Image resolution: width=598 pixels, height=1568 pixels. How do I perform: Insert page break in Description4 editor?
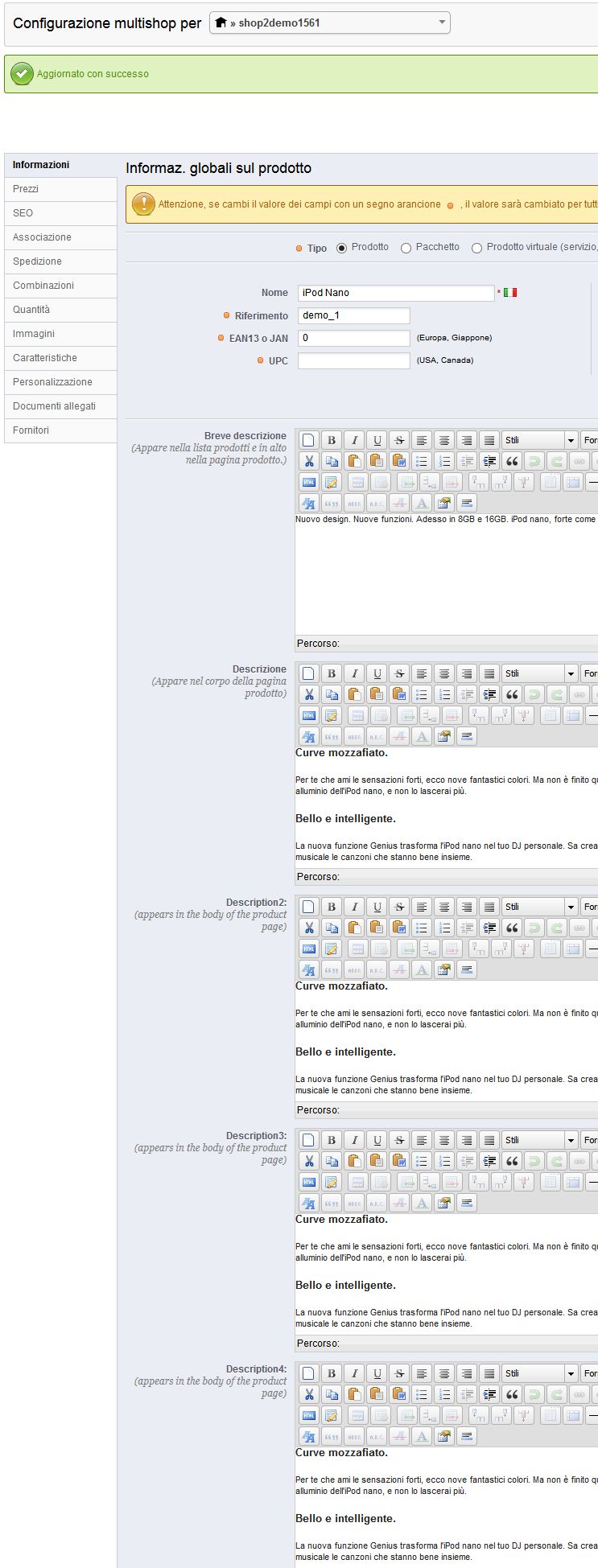[466, 1436]
